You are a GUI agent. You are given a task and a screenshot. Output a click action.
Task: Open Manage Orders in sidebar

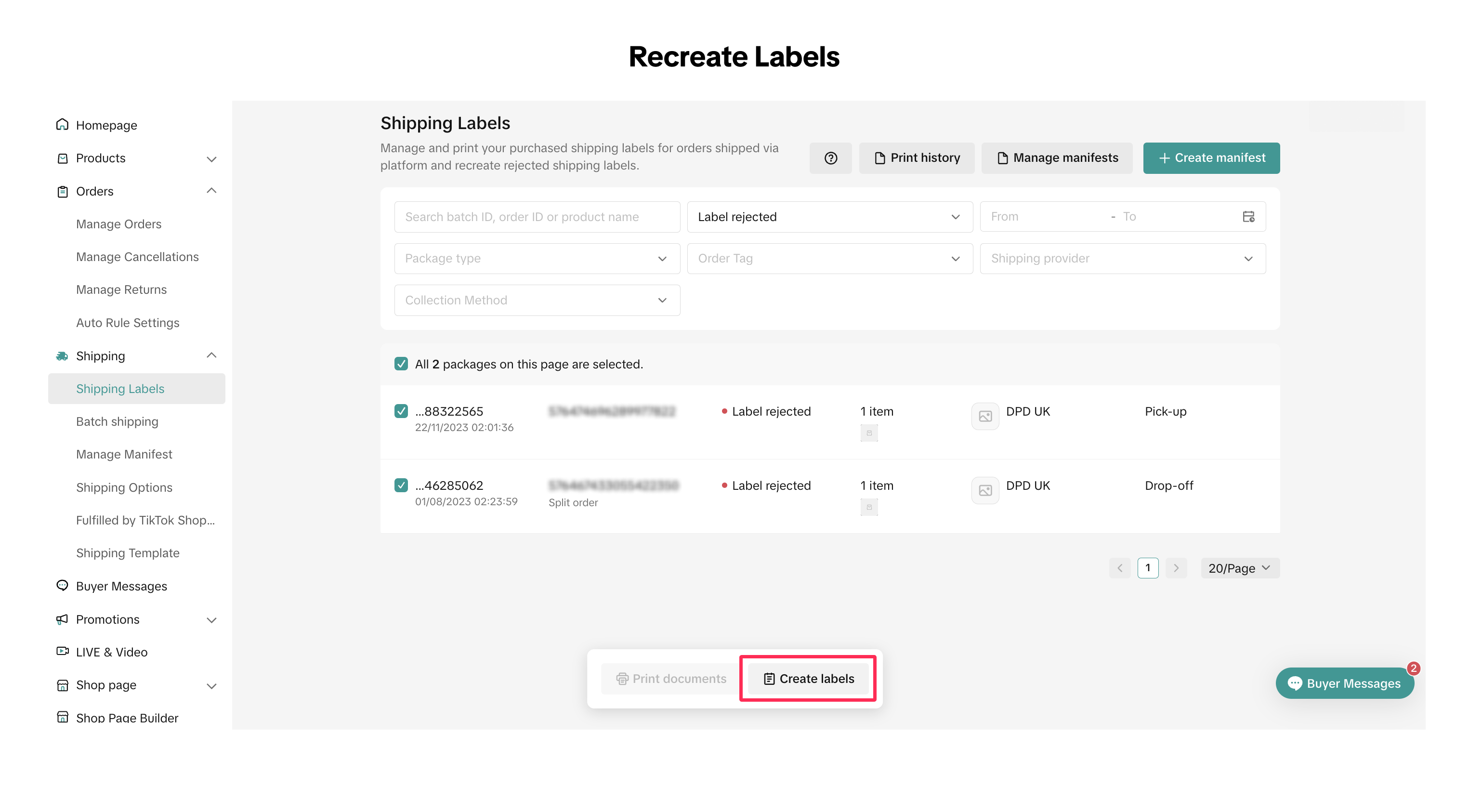click(118, 224)
